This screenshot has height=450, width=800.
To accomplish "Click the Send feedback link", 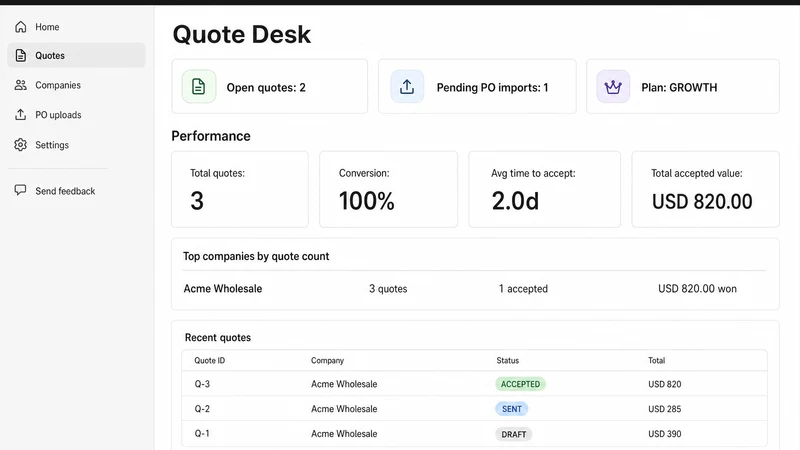I will 65,191.
